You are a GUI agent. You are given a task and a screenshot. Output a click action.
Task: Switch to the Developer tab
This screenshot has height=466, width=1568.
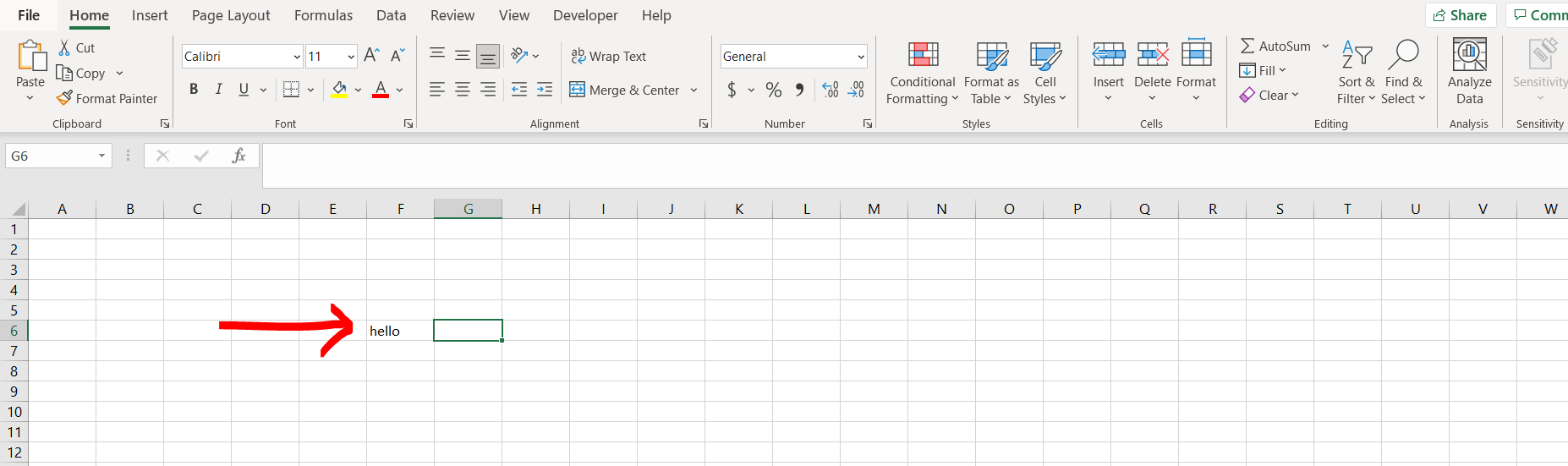[x=585, y=15]
